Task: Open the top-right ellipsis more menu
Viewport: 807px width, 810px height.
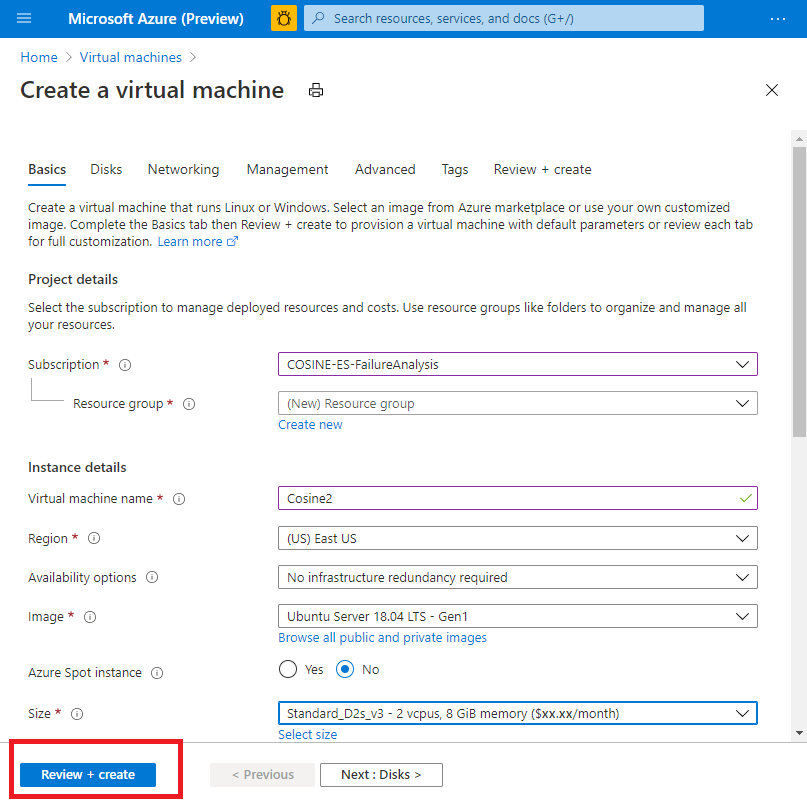Action: (778, 19)
